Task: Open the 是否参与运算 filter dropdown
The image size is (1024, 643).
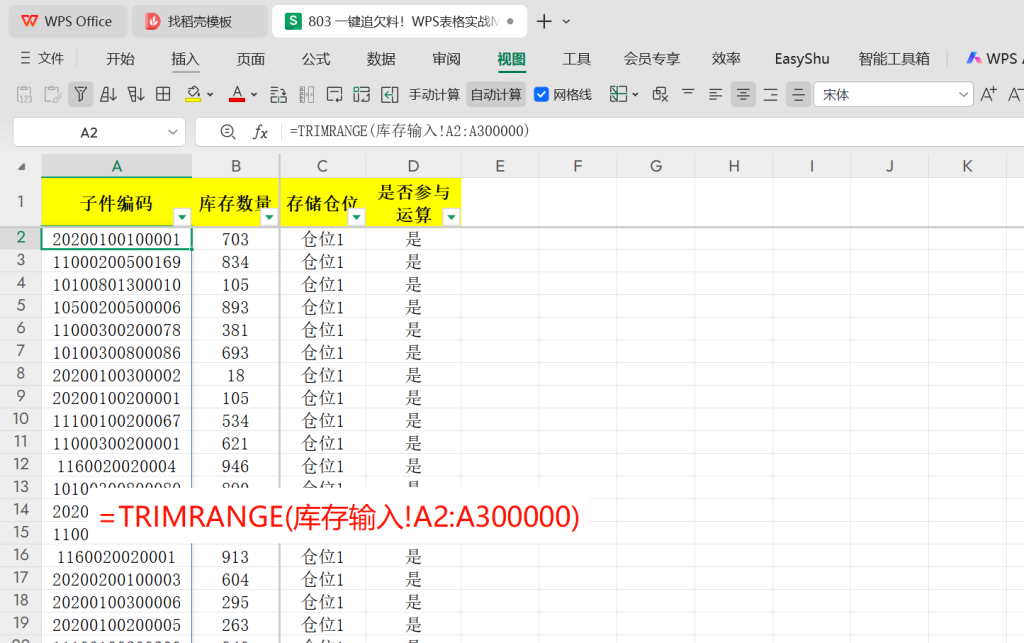Action: coord(451,217)
